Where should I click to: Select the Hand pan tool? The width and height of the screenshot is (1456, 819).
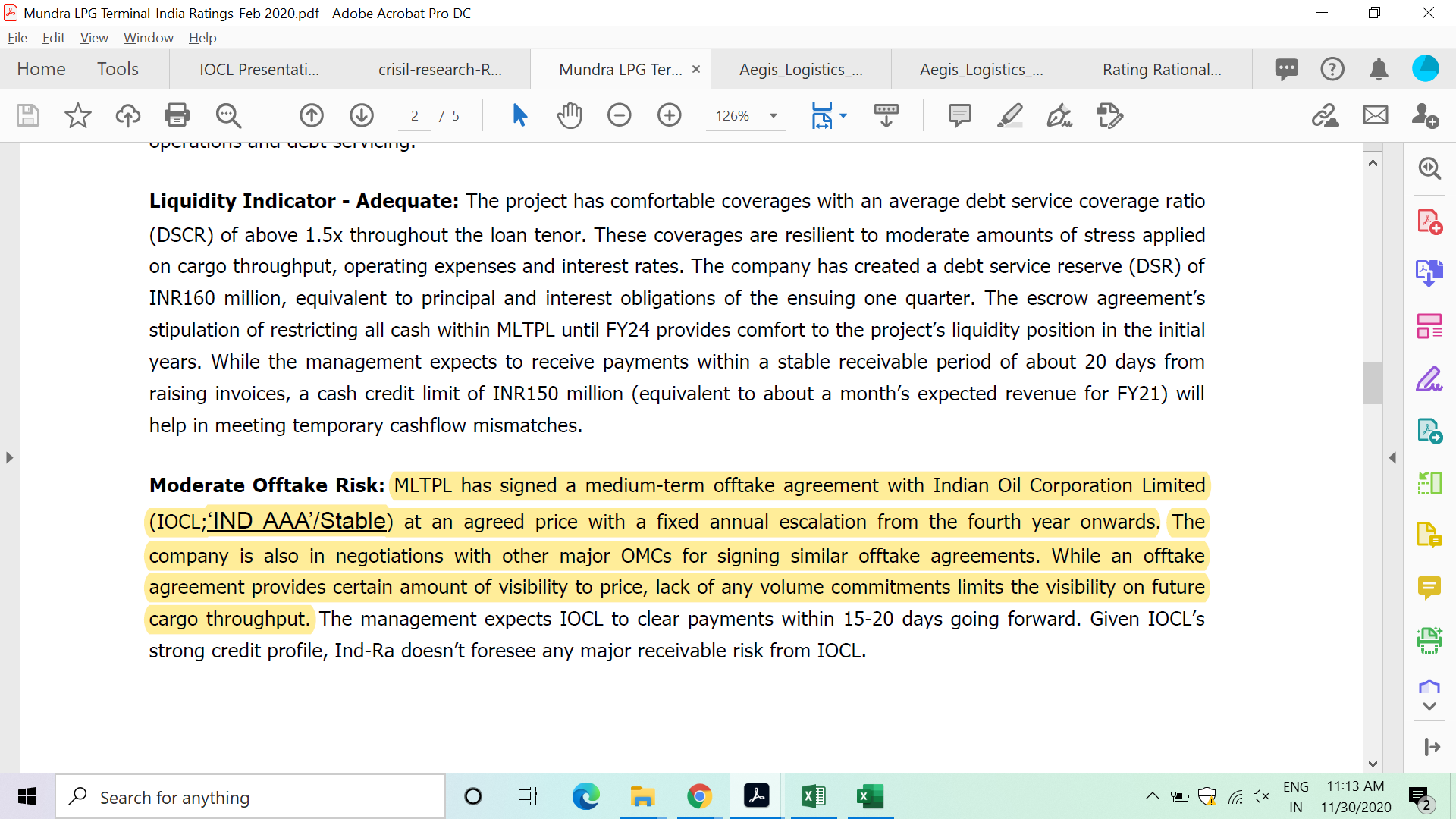[569, 115]
